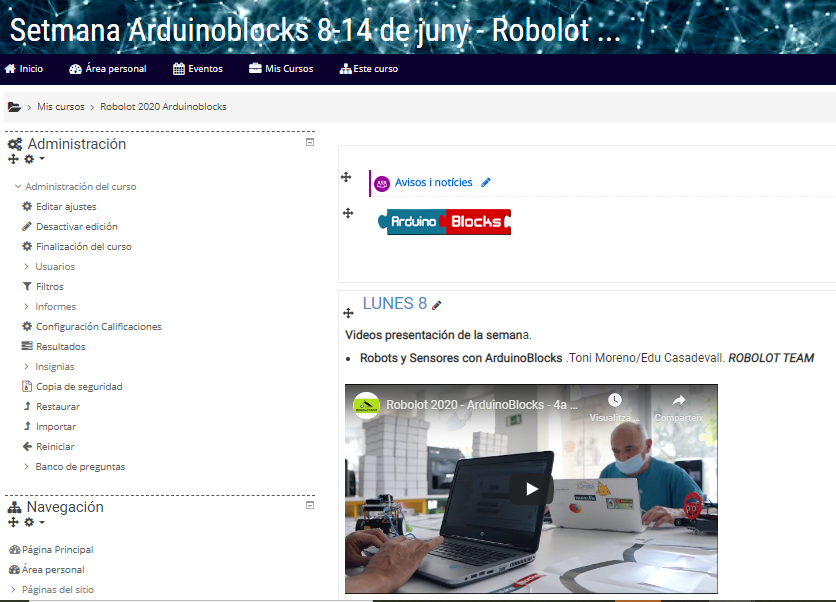Image resolution: width=836 pixels, height=602 pixels.
Task: Click Desactivar edición
Action: pyautogui.click(x=77, y=227)
